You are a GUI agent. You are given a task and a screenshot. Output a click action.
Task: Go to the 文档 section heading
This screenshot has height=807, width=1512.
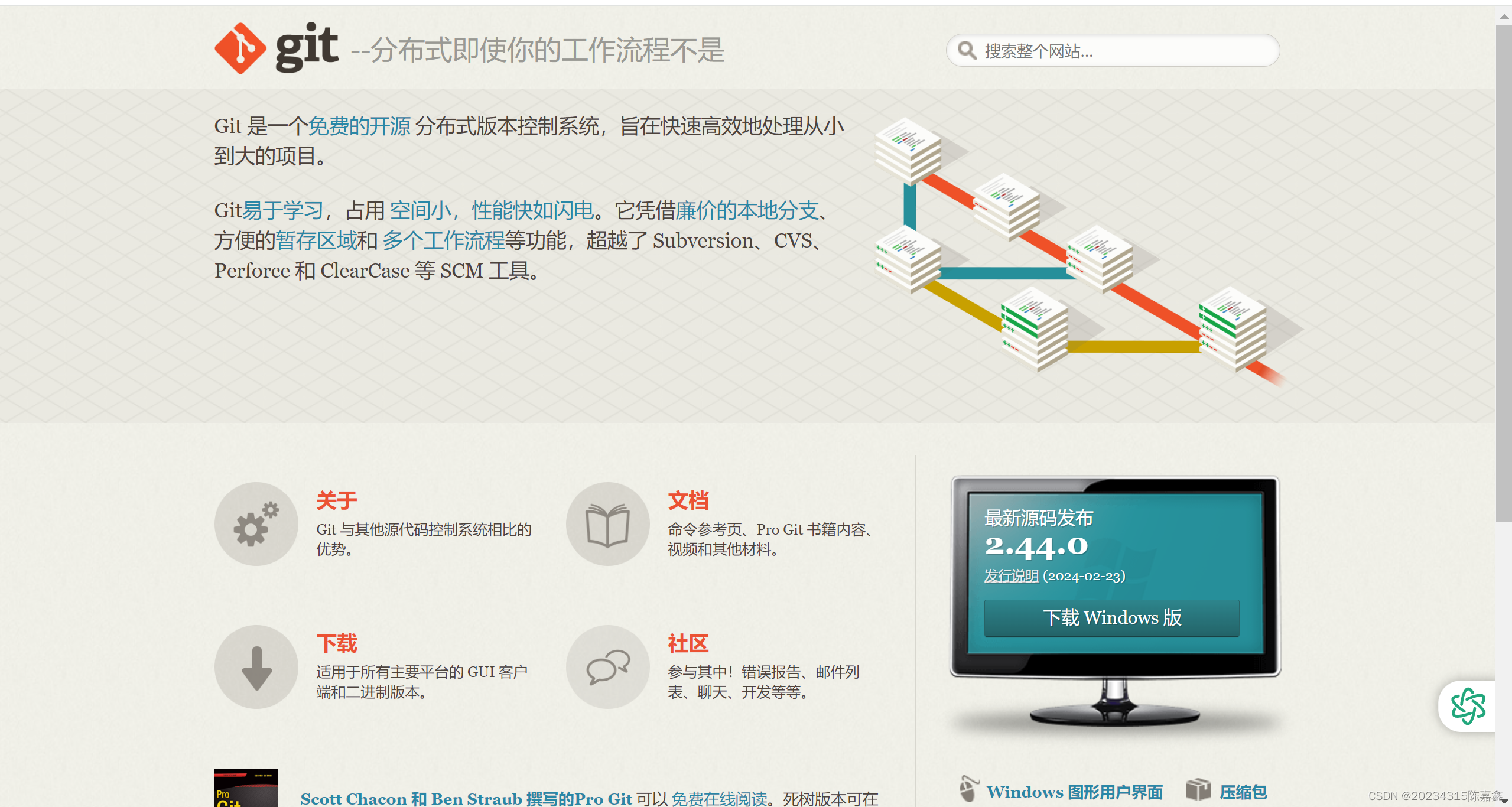click(688, 500)
